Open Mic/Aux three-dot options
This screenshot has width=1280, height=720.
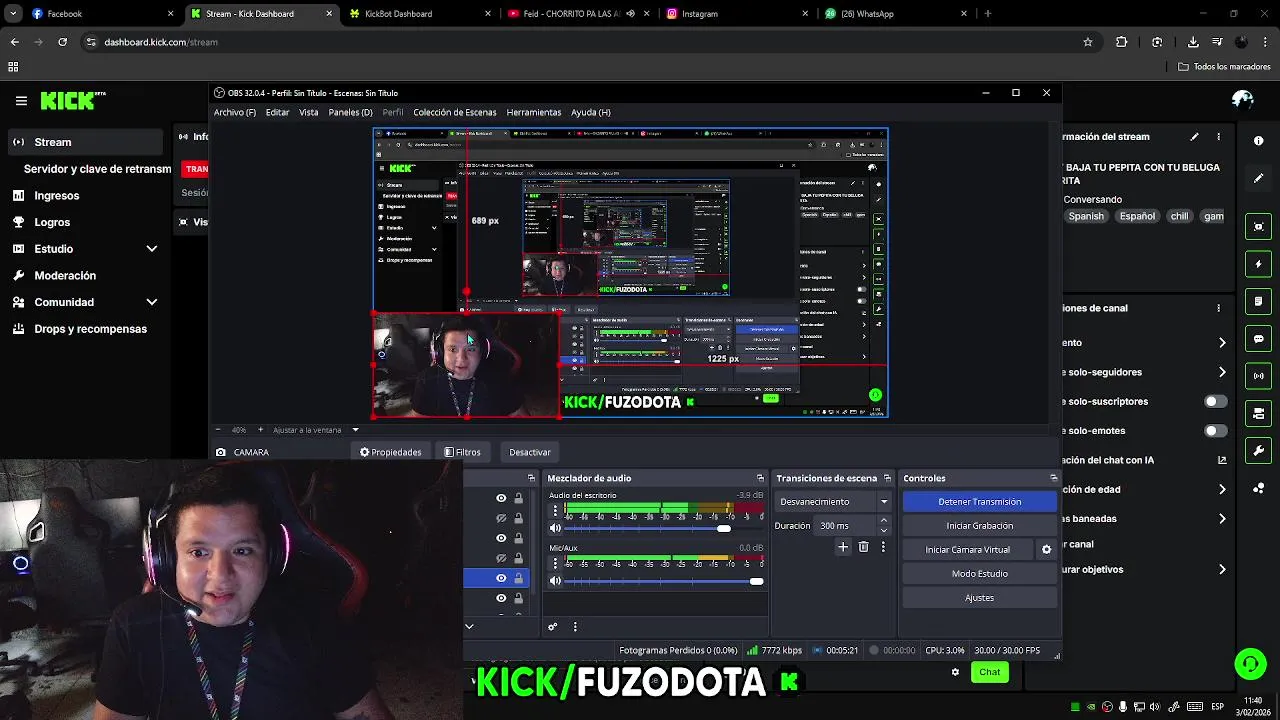click(x=555, y=563)
